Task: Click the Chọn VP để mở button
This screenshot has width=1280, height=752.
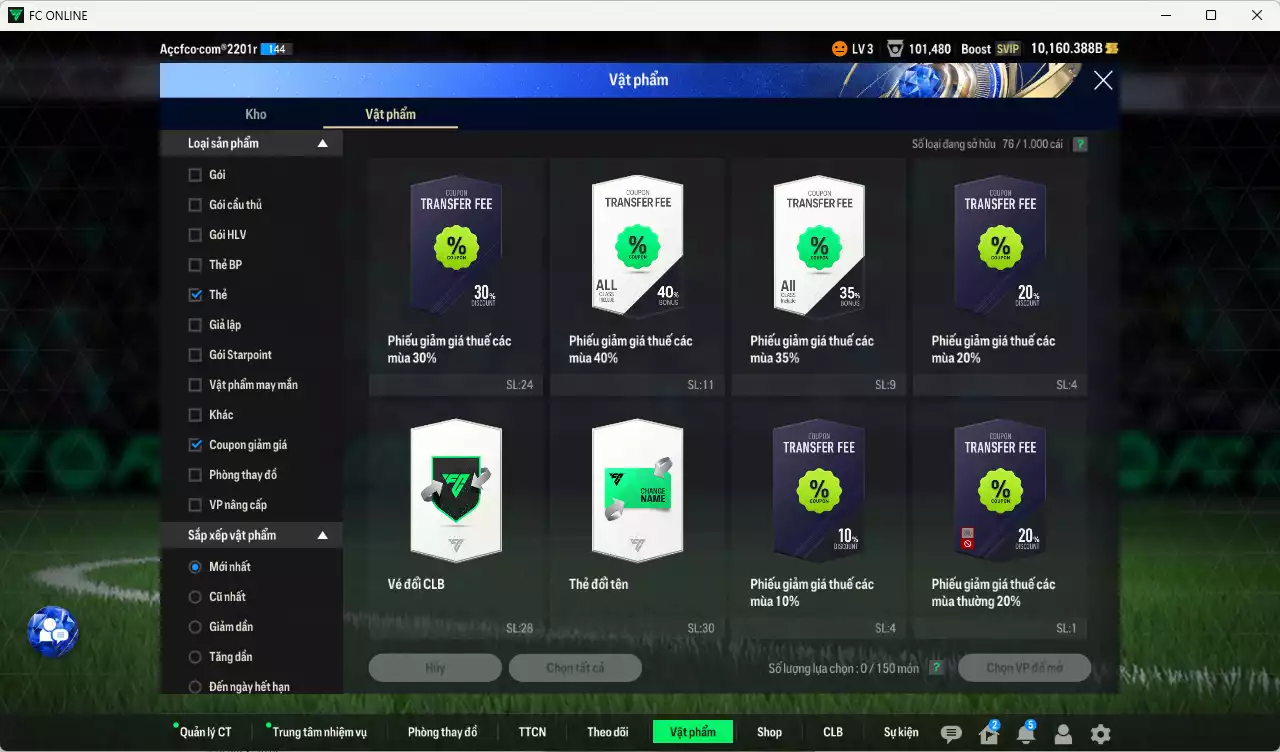Action: pos(1024,668)
